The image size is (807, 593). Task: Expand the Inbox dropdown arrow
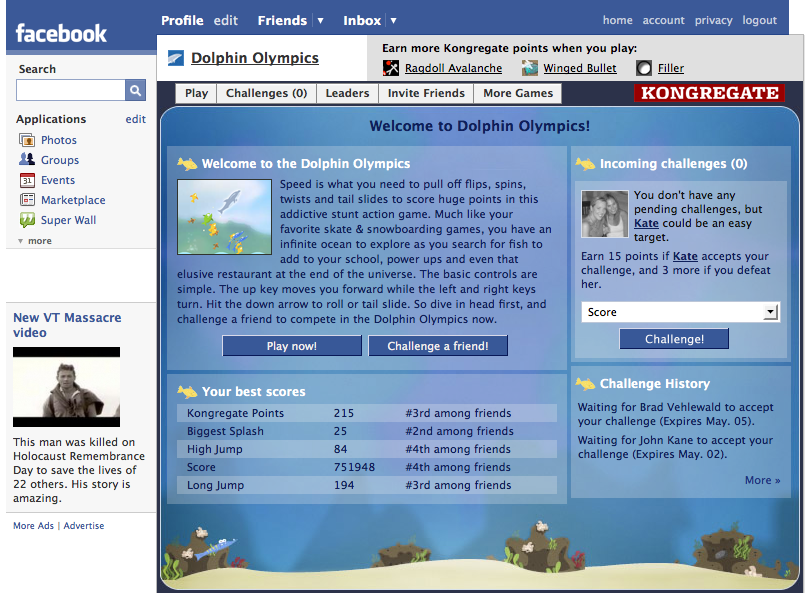click(393, 21)
